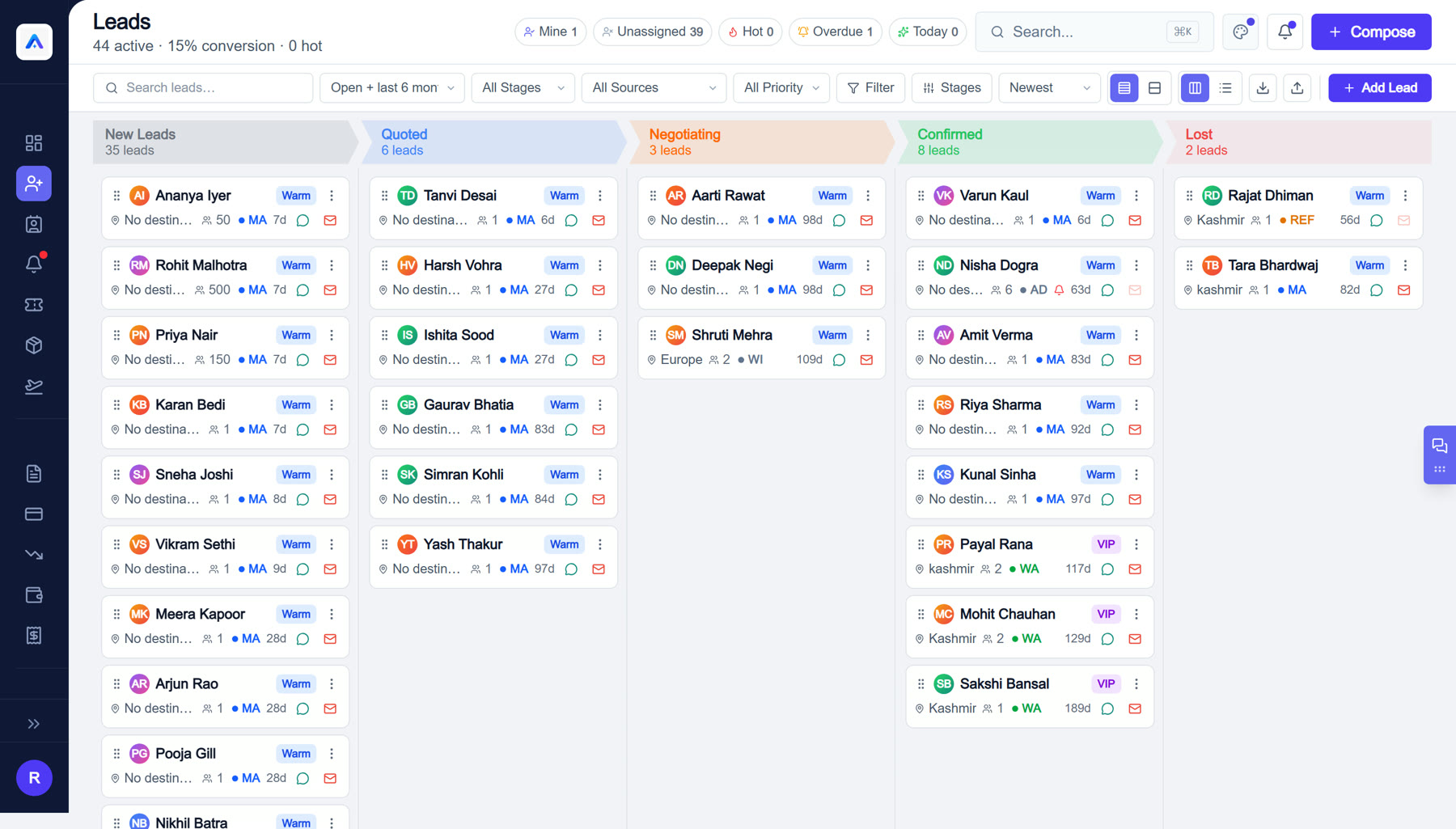
Task: Click the upload import icon
Action: 1297,87
